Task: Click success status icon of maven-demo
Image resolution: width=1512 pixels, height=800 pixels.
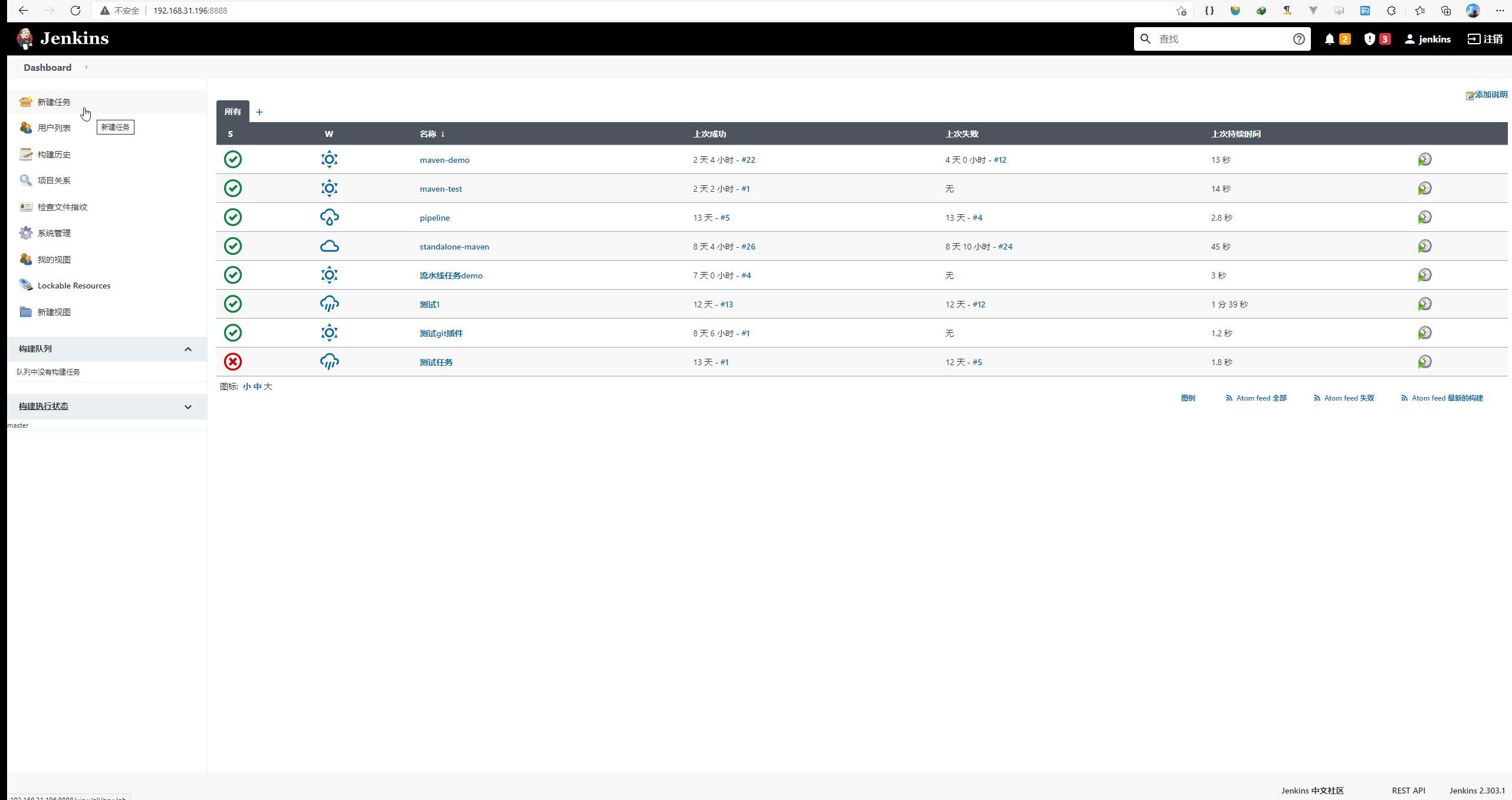Action: (233, 159)
